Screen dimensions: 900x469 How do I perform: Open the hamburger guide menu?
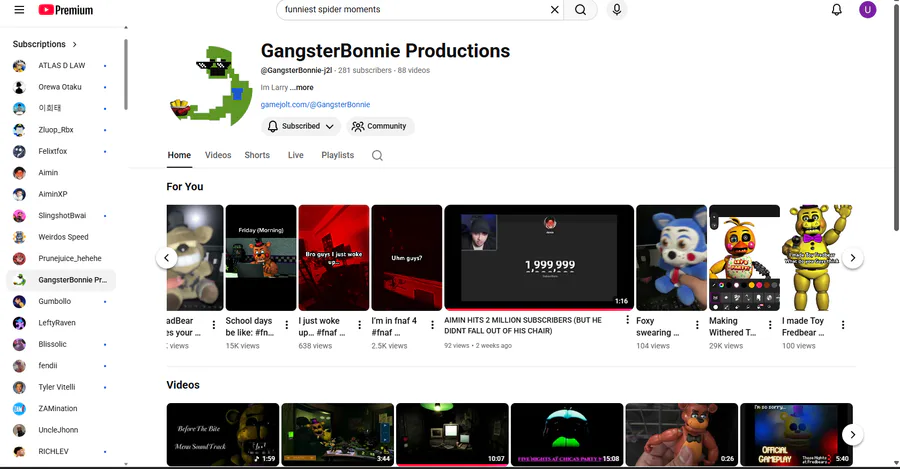(19, 10)
